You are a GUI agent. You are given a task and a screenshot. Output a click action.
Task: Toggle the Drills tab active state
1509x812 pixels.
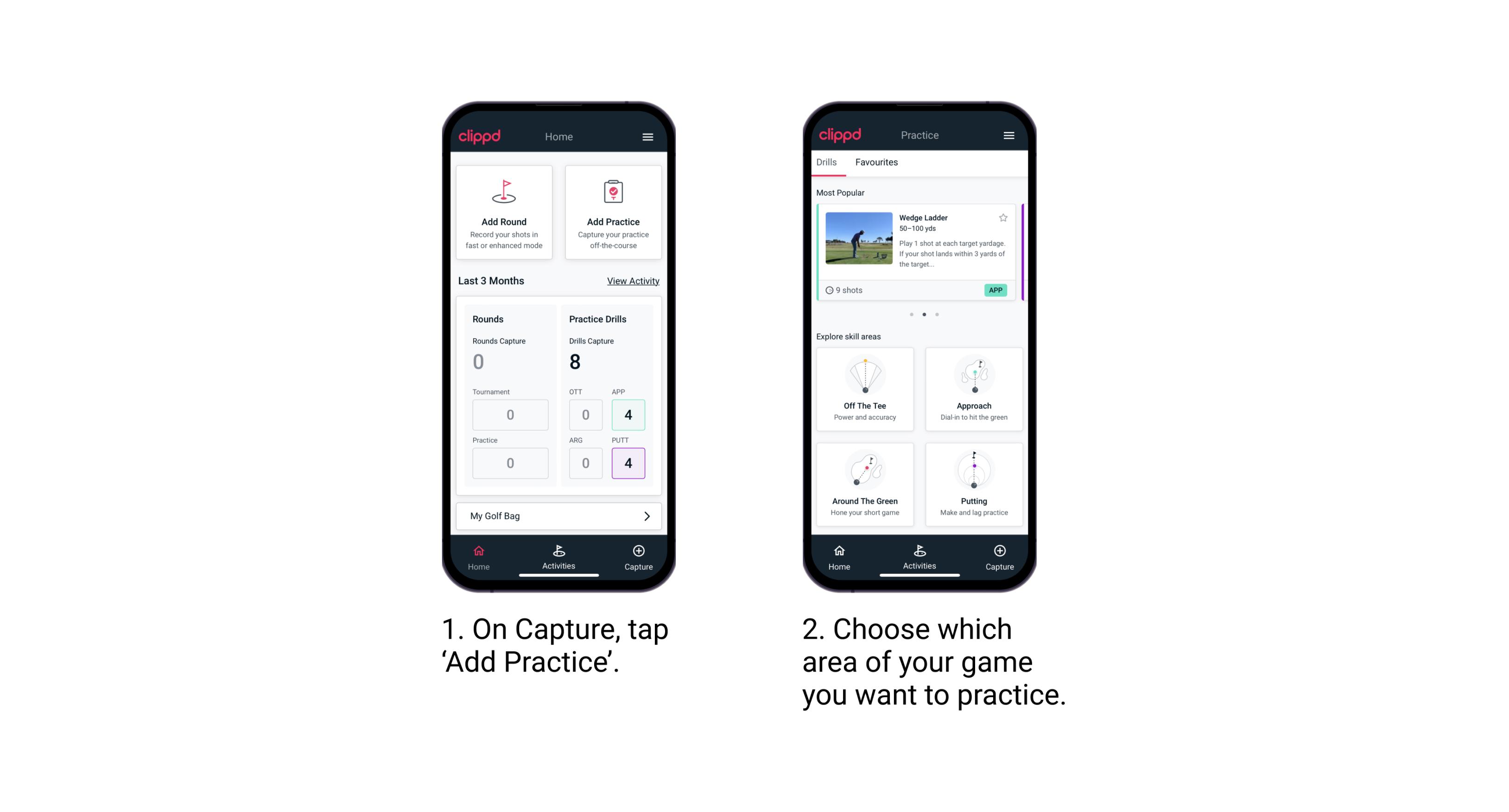click(828, 162)
